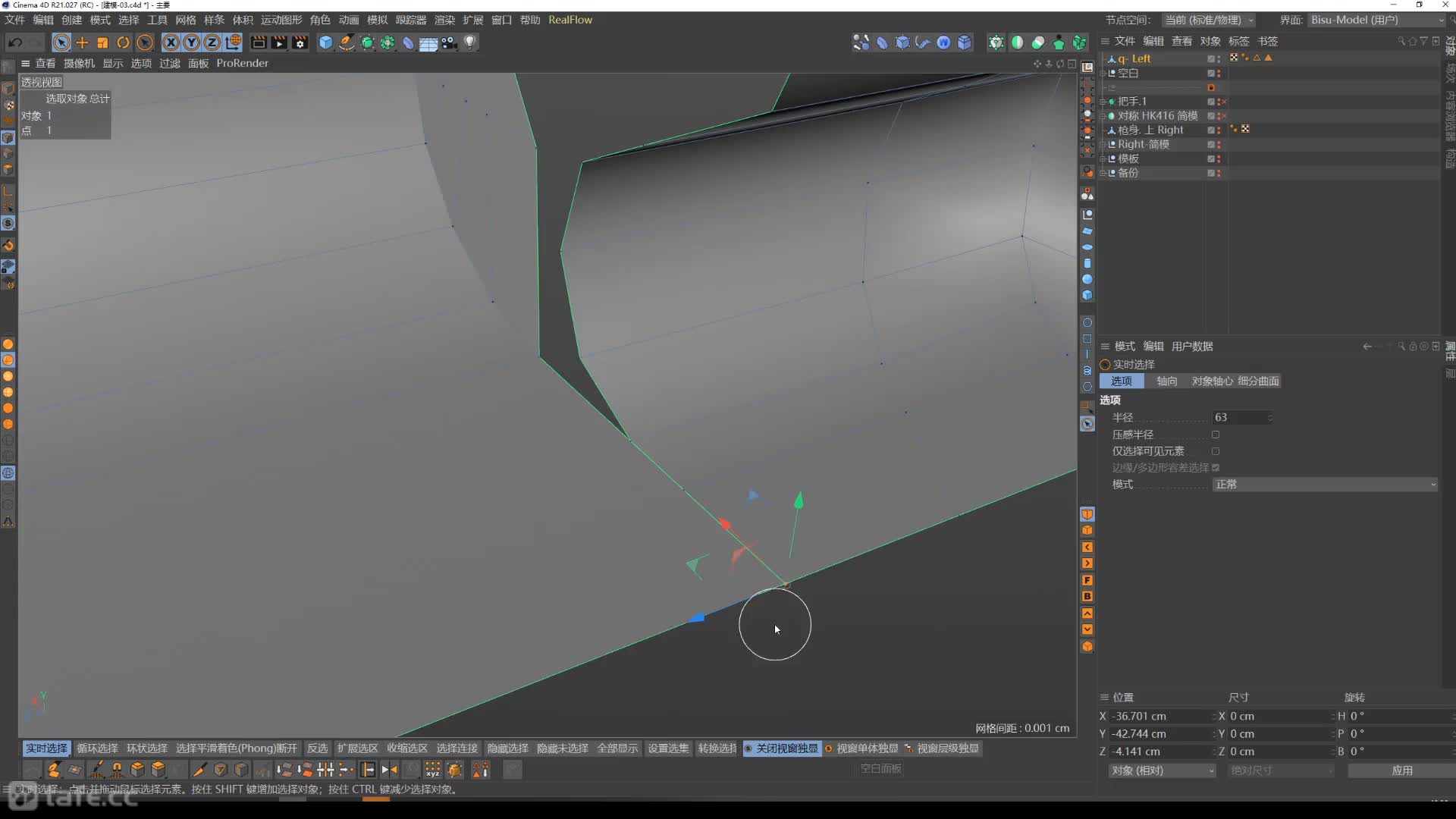Screen dimensions: 1456x819
Task: Open the 绝对尺寸 dropdown
Action: pos(1280,770)
